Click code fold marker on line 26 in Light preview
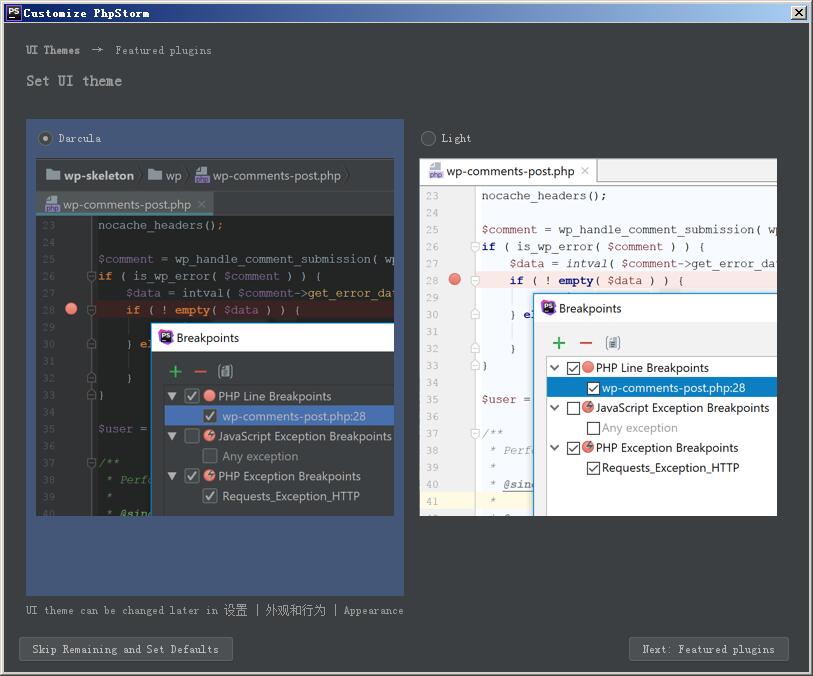 point(475,247)
